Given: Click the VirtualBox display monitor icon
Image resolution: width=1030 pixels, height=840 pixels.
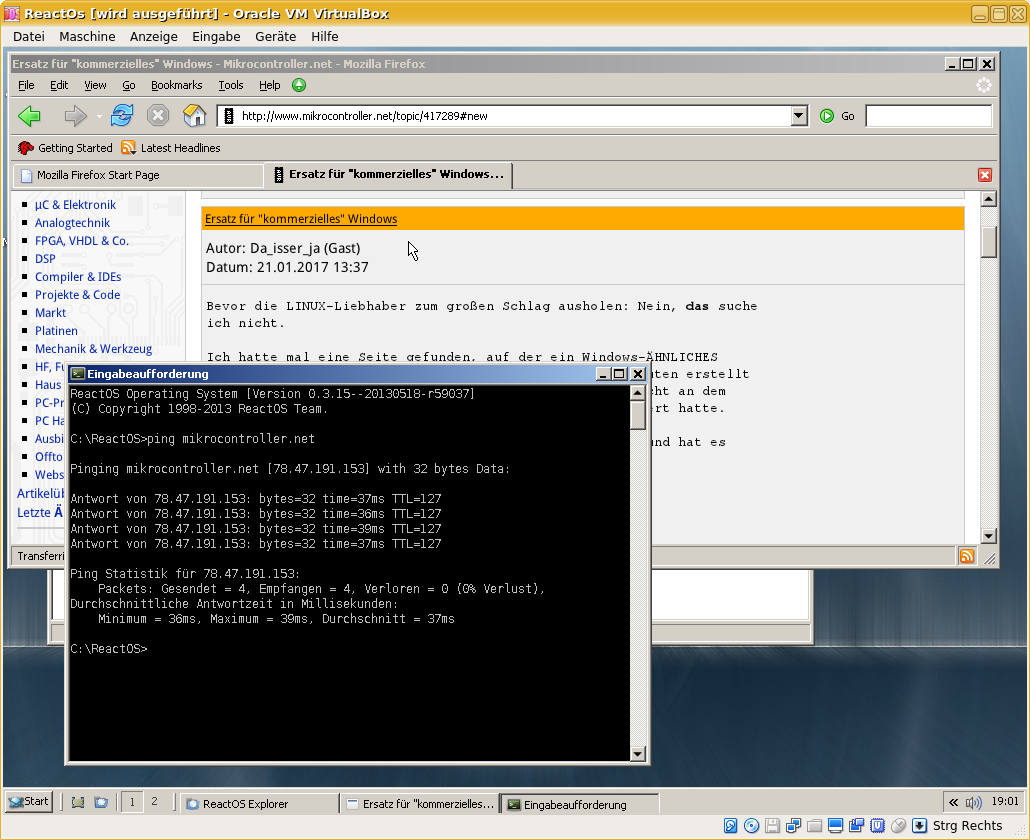Looking at the screenshot, I should [x=836, y=826].
